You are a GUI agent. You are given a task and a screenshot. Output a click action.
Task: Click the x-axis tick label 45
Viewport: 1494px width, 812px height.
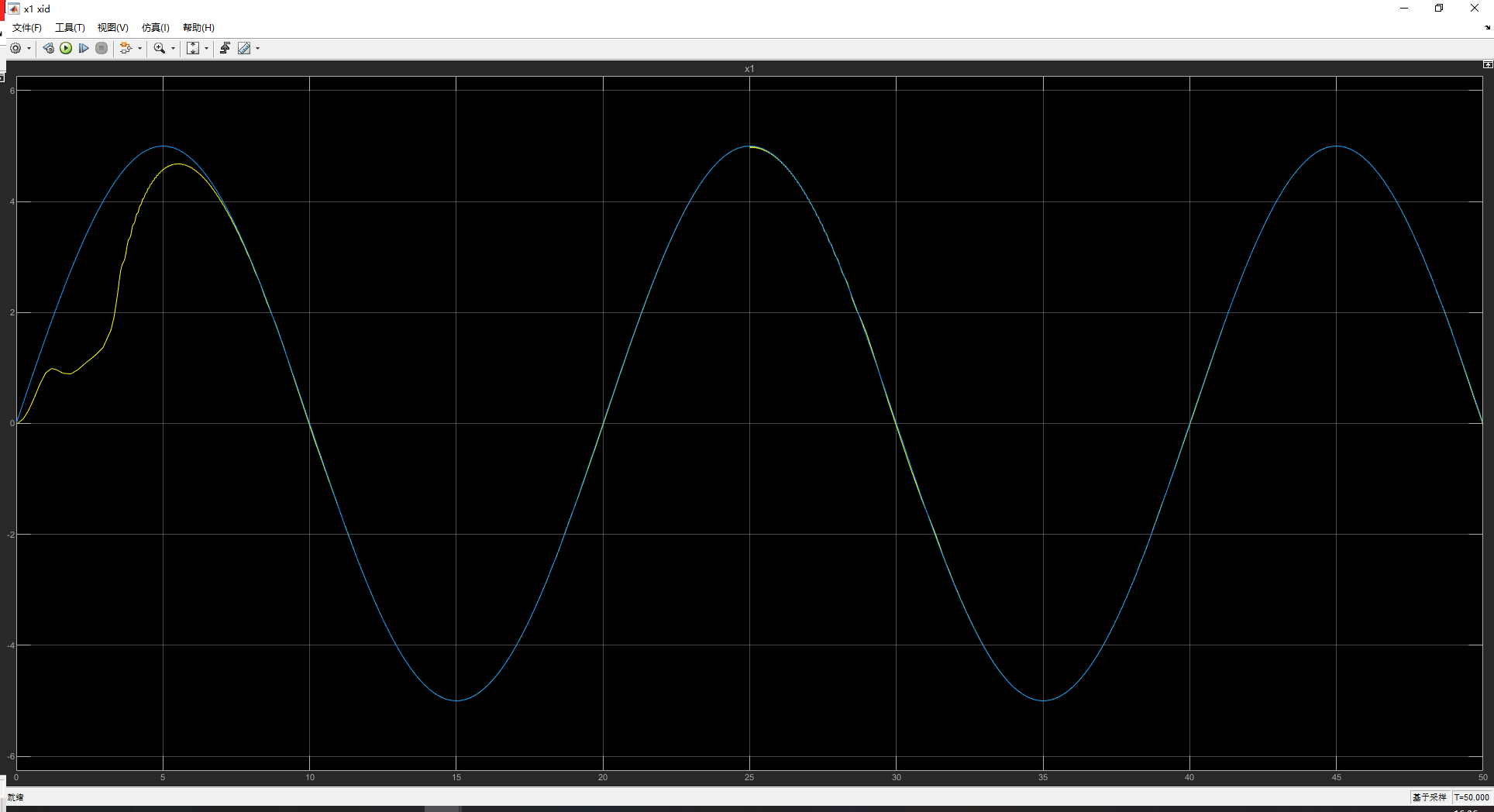click(x=1337, y=777)
